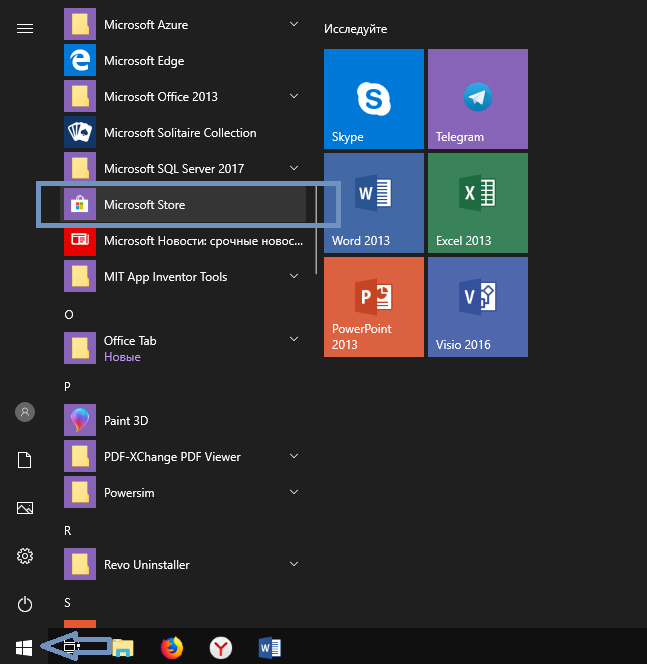
Task: Open Settings via the gear icon
Action: (x=25, y=556)
